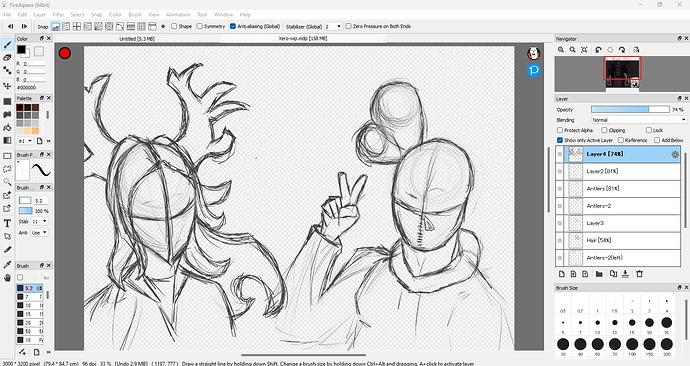Switch to the Untitled document tab
The width and height of the screenshot is (690, 366).
click(137, 39)
